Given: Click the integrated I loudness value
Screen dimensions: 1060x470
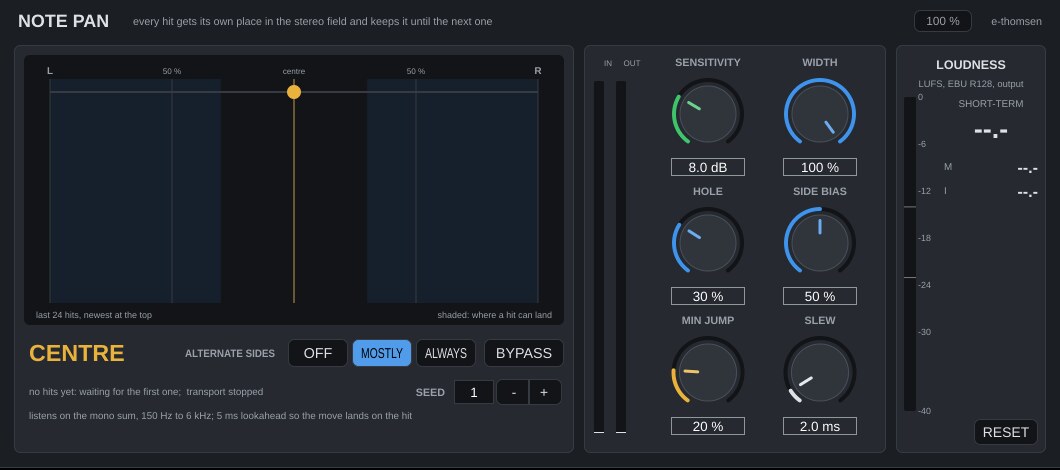Looking at the screenshot, I should pyautogui.click(x=1028, y=193).
